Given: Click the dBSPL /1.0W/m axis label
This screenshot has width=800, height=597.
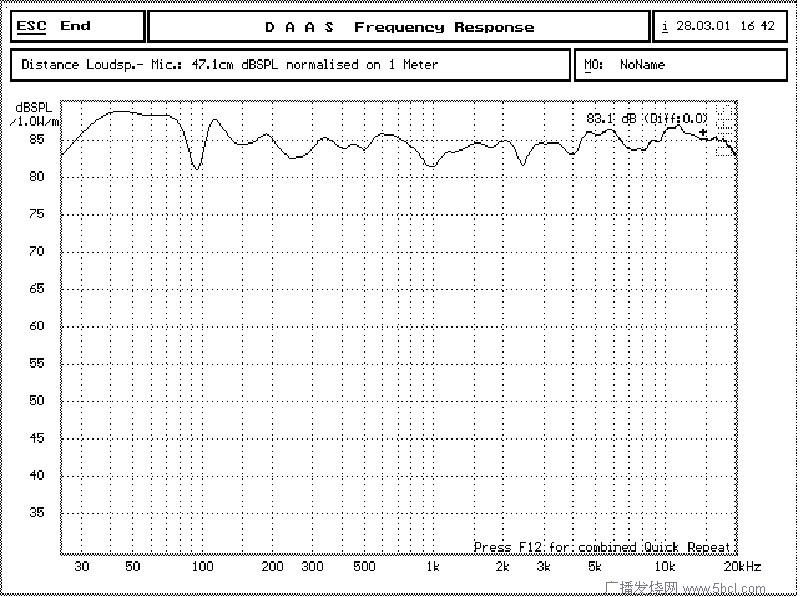Looking at the screenshot, I should [x=34, y=114].
